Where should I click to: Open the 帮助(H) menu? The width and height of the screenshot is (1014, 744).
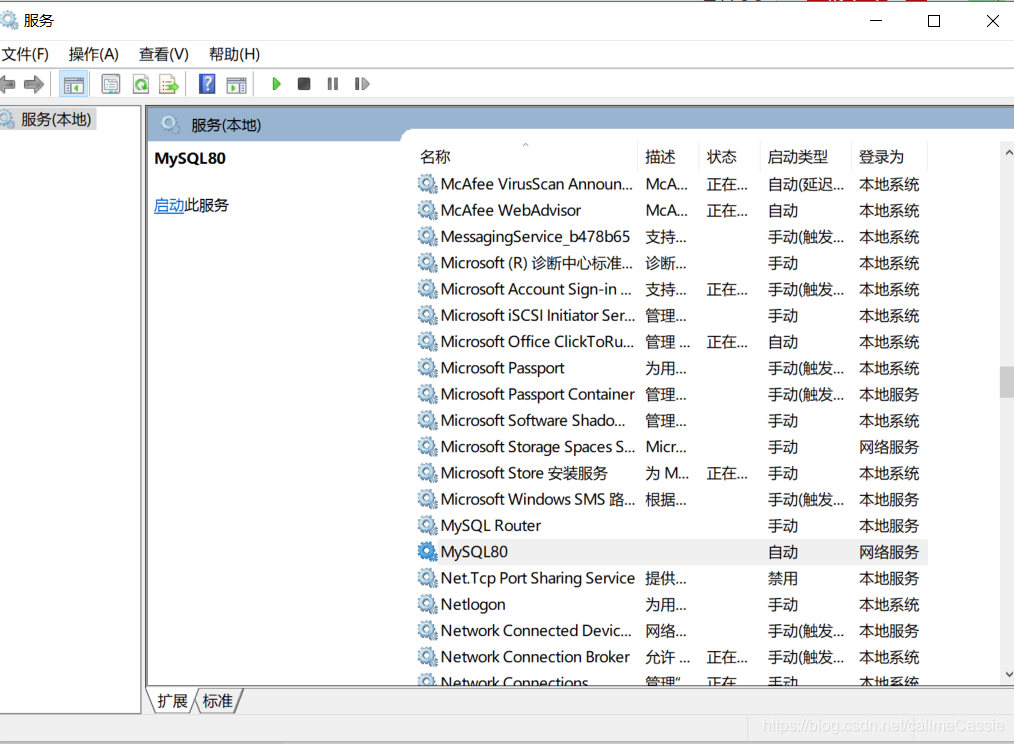234,54
